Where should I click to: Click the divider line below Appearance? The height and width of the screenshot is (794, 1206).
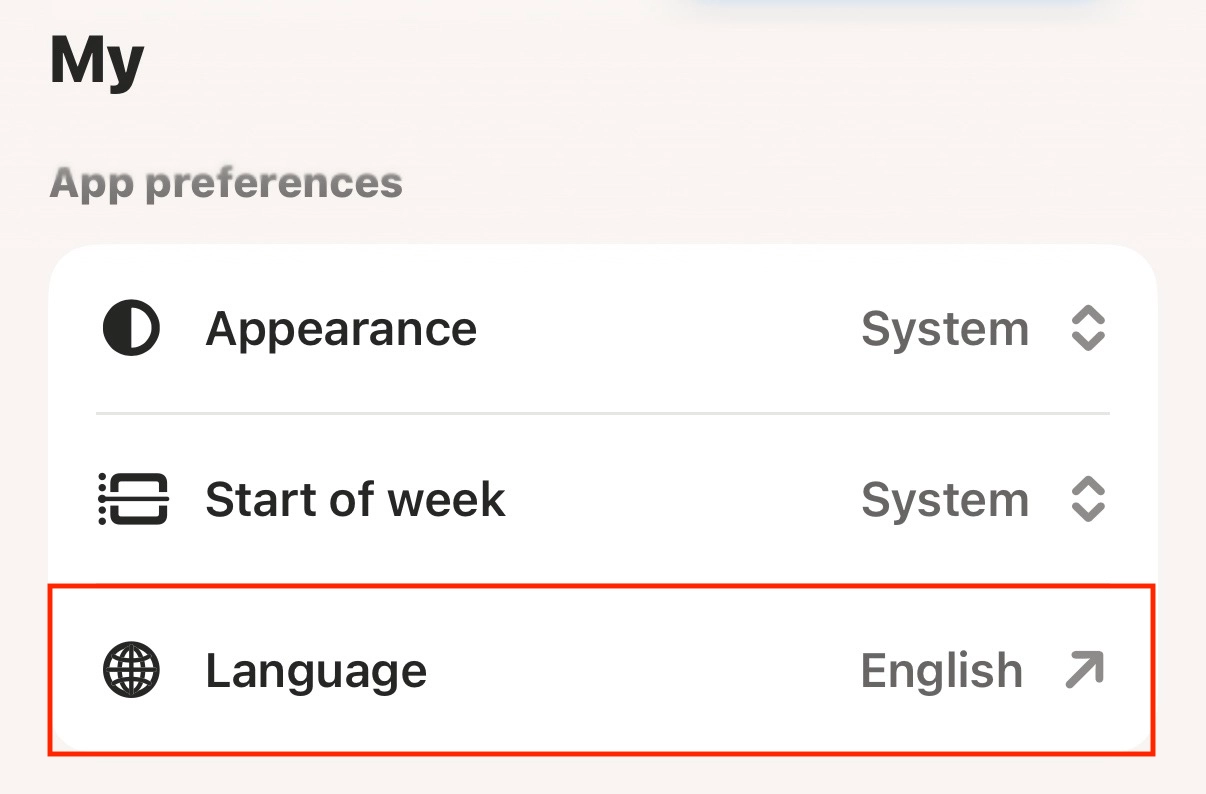tap(603, 413)
